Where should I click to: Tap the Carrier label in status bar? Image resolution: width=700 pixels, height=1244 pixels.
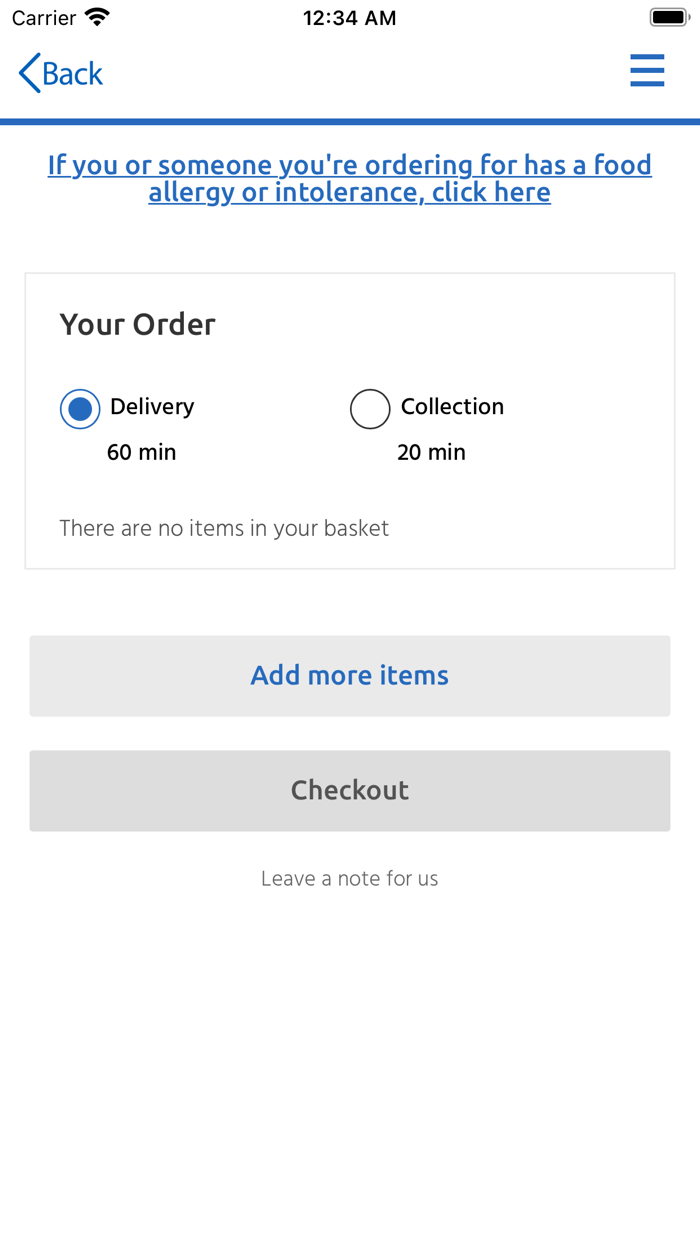click(44, 18)
